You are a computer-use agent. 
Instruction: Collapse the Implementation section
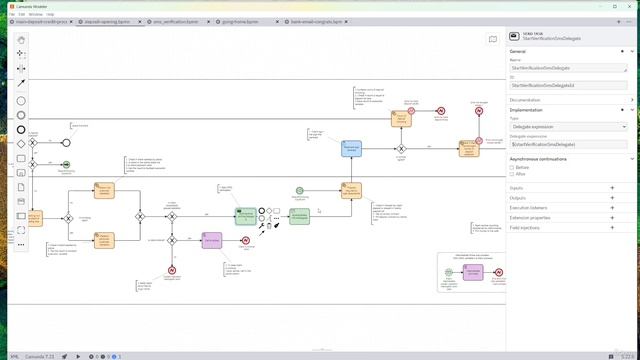[x=632, y=110]
